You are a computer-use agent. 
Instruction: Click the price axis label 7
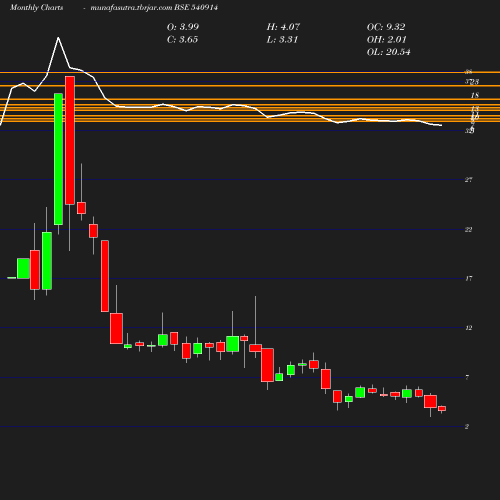[x=467, y=377]
